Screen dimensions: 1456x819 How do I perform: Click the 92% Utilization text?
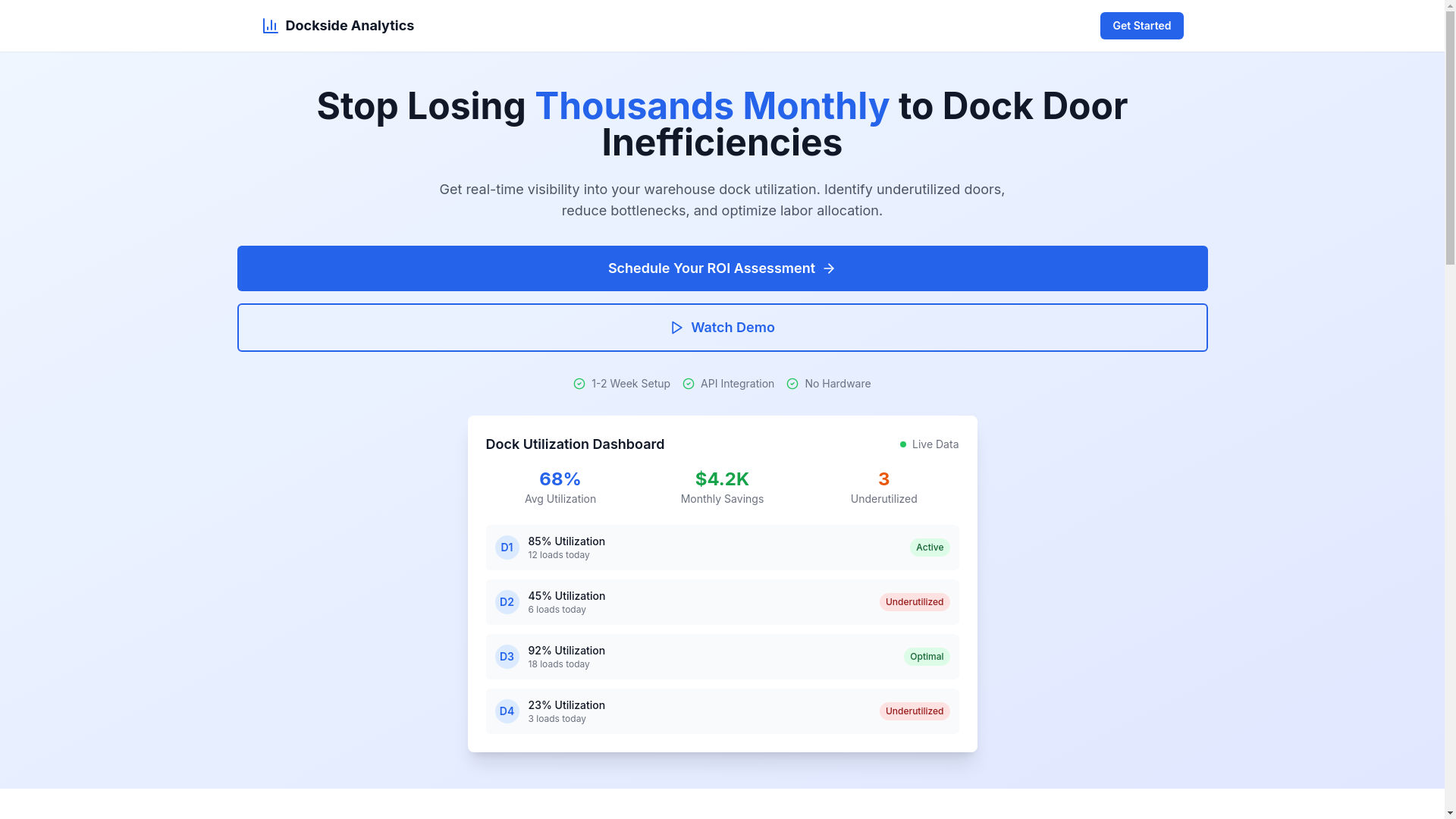pyautogui.click(x=566, y=651)
